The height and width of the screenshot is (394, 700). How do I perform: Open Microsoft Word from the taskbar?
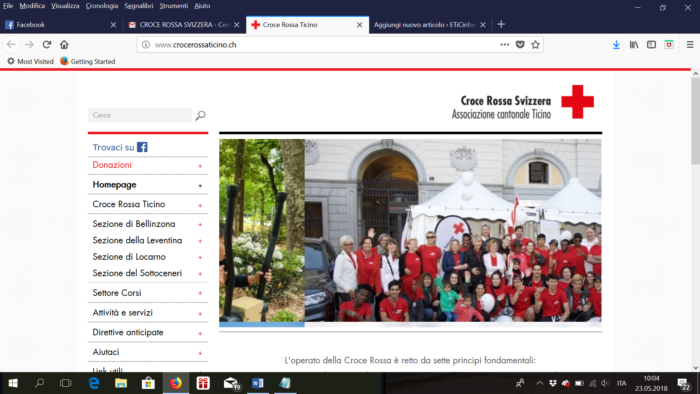point(258,383)
